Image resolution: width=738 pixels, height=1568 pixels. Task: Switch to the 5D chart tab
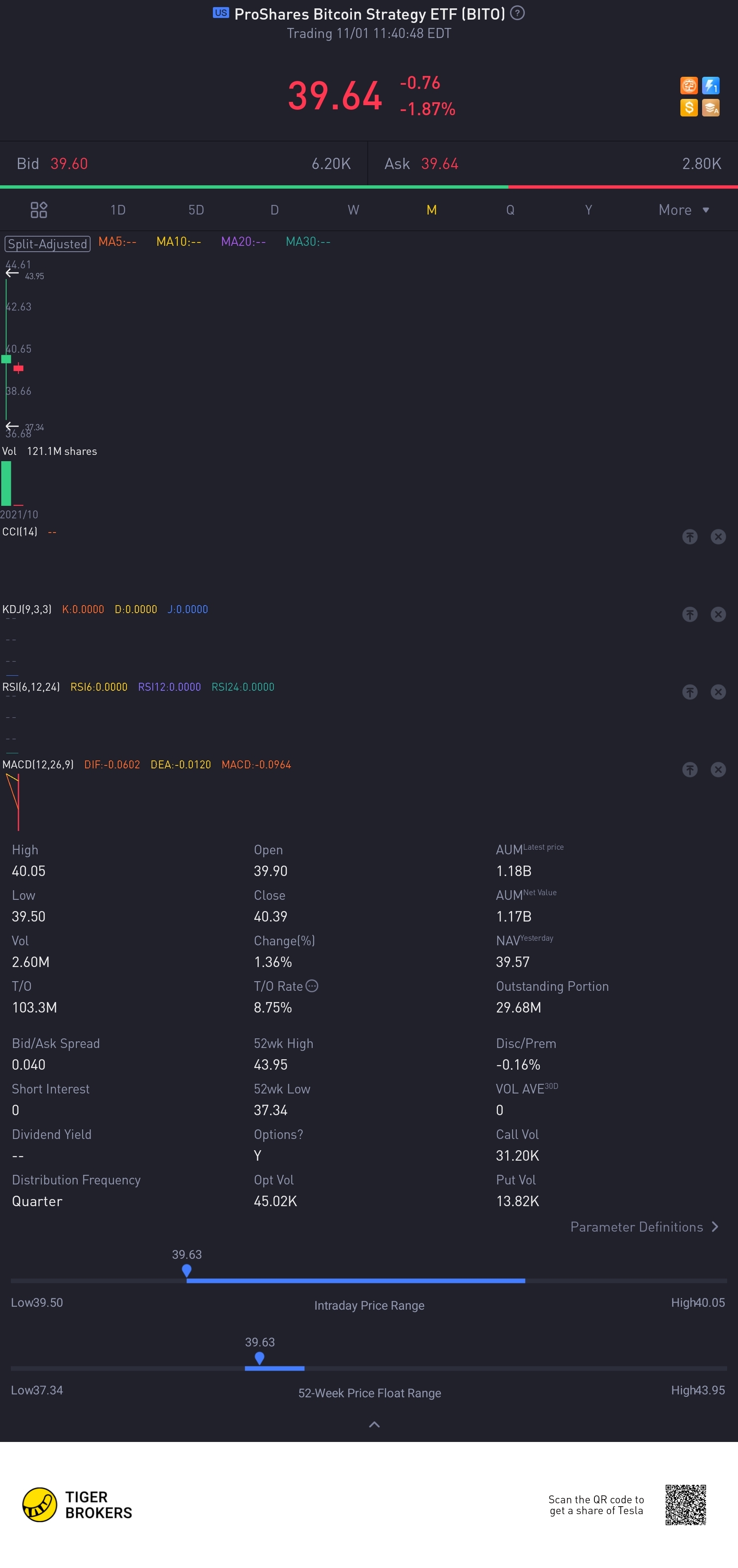[196, 210]
